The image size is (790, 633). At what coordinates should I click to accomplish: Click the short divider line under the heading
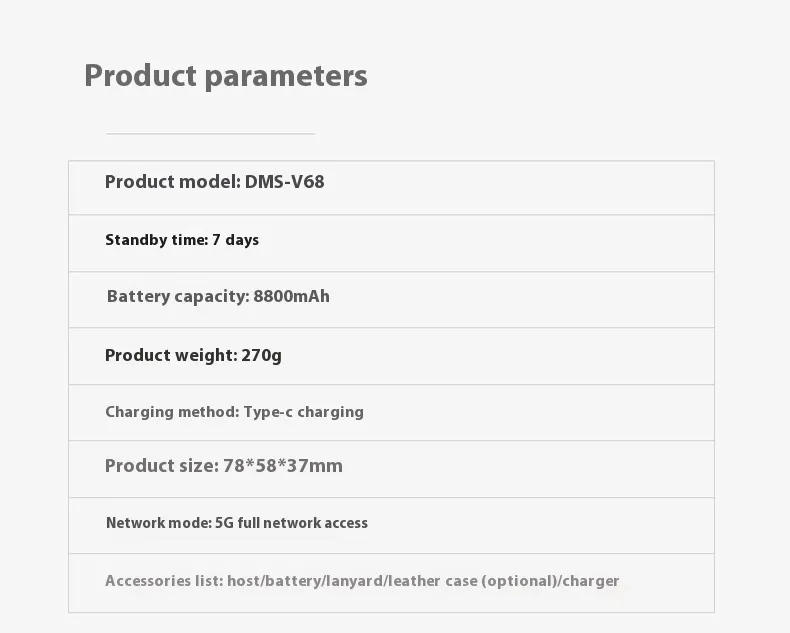pyautogui.click(x=210, y=133)
